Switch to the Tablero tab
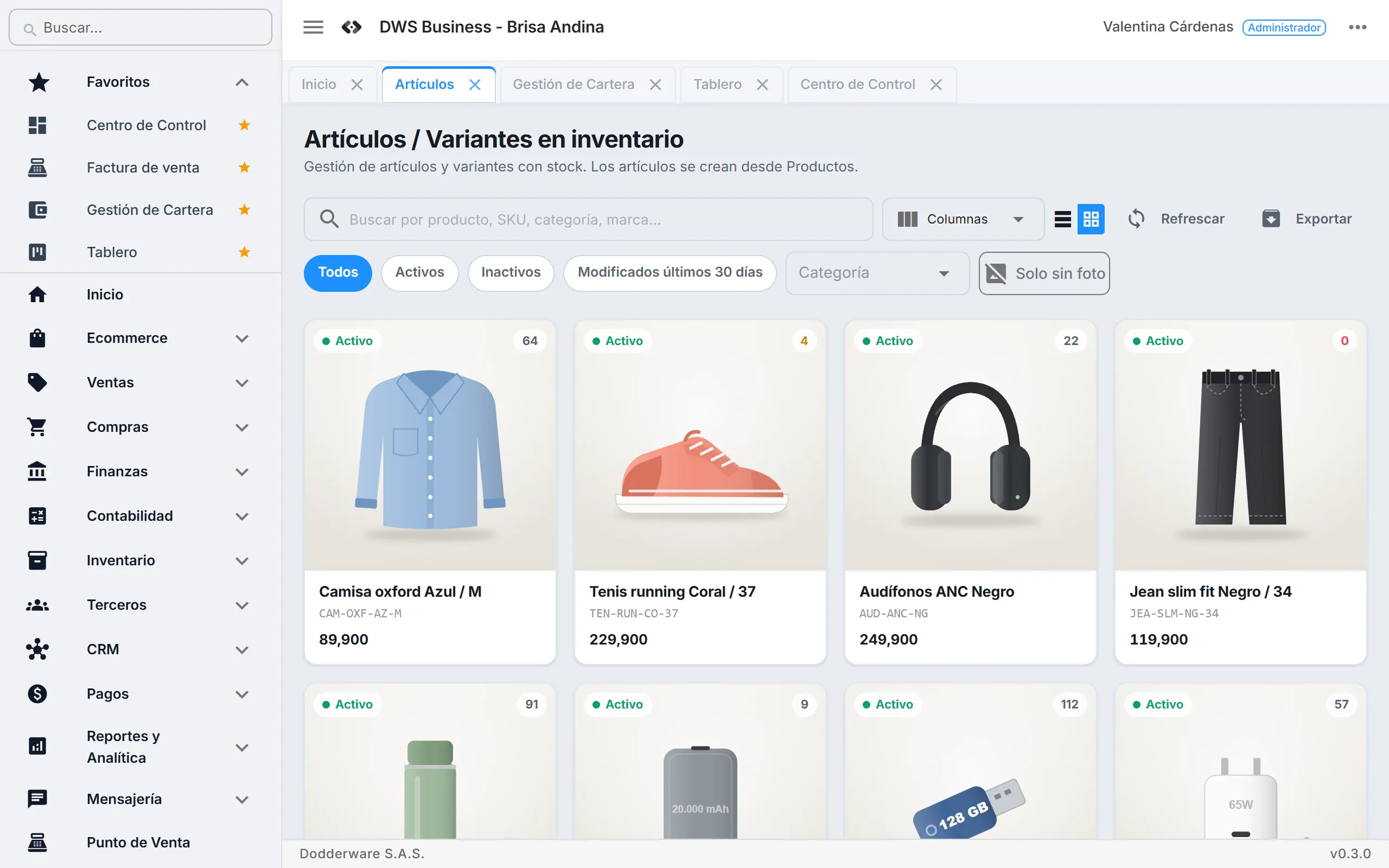This screenshot has width=1389, height=868. (717, 85)
